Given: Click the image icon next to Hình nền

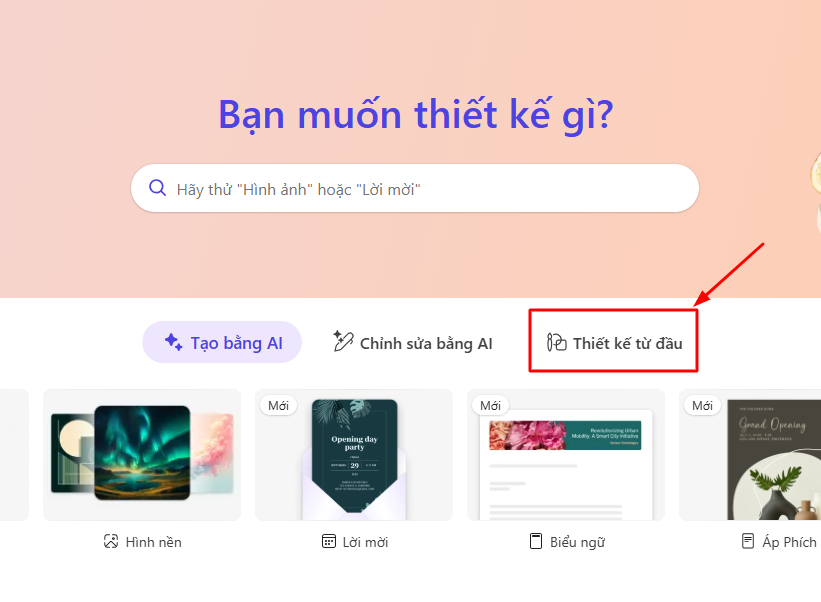Looking at the screenshot, I should tap(111, 541).
